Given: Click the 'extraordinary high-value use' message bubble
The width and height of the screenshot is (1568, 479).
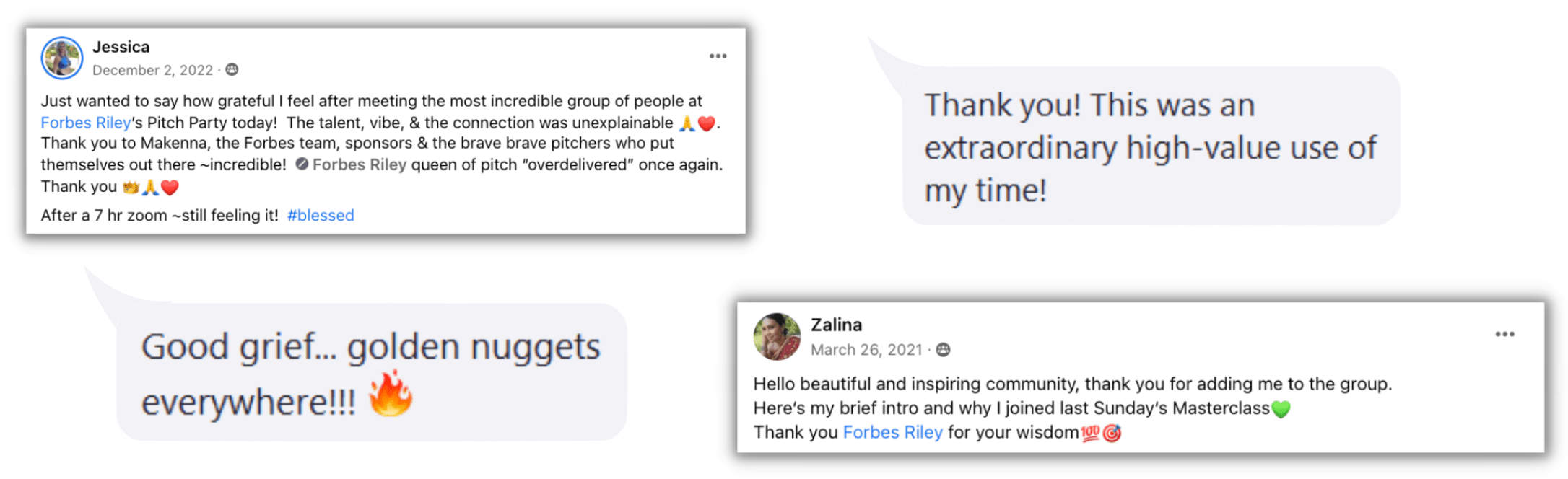Looking at the screenshot, I should click(1151, 146).
